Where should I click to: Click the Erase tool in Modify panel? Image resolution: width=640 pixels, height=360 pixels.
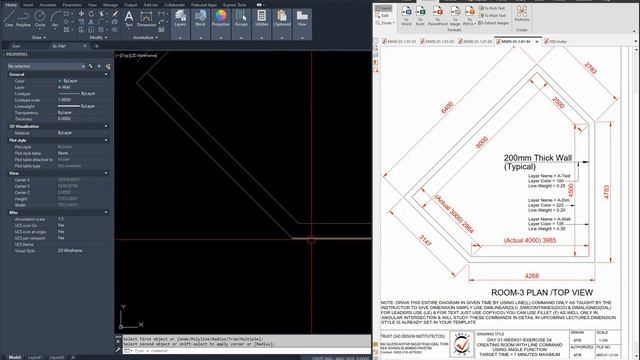tap(115, 14)
